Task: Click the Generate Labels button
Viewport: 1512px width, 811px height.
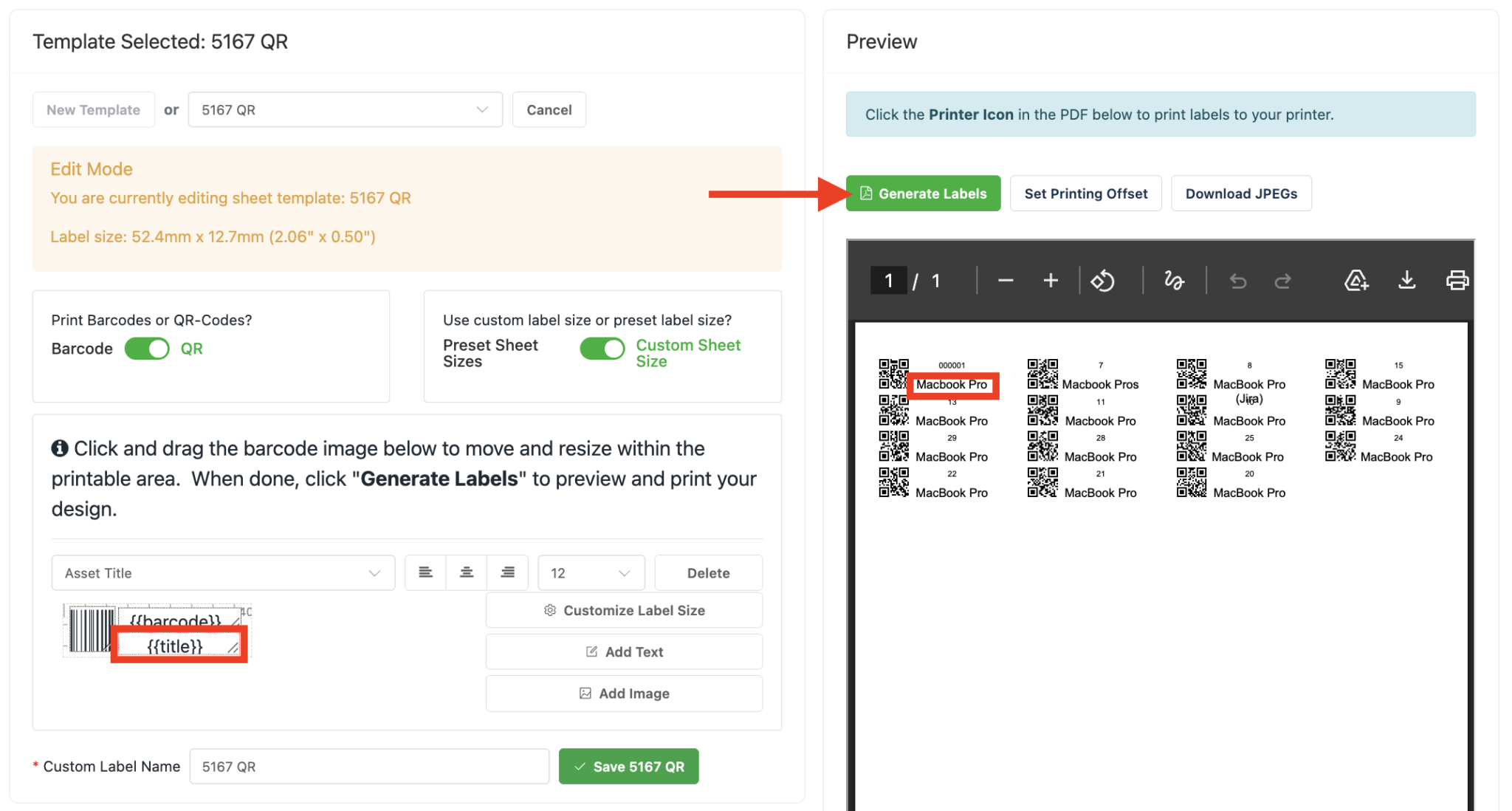Action: pos(923,194)
